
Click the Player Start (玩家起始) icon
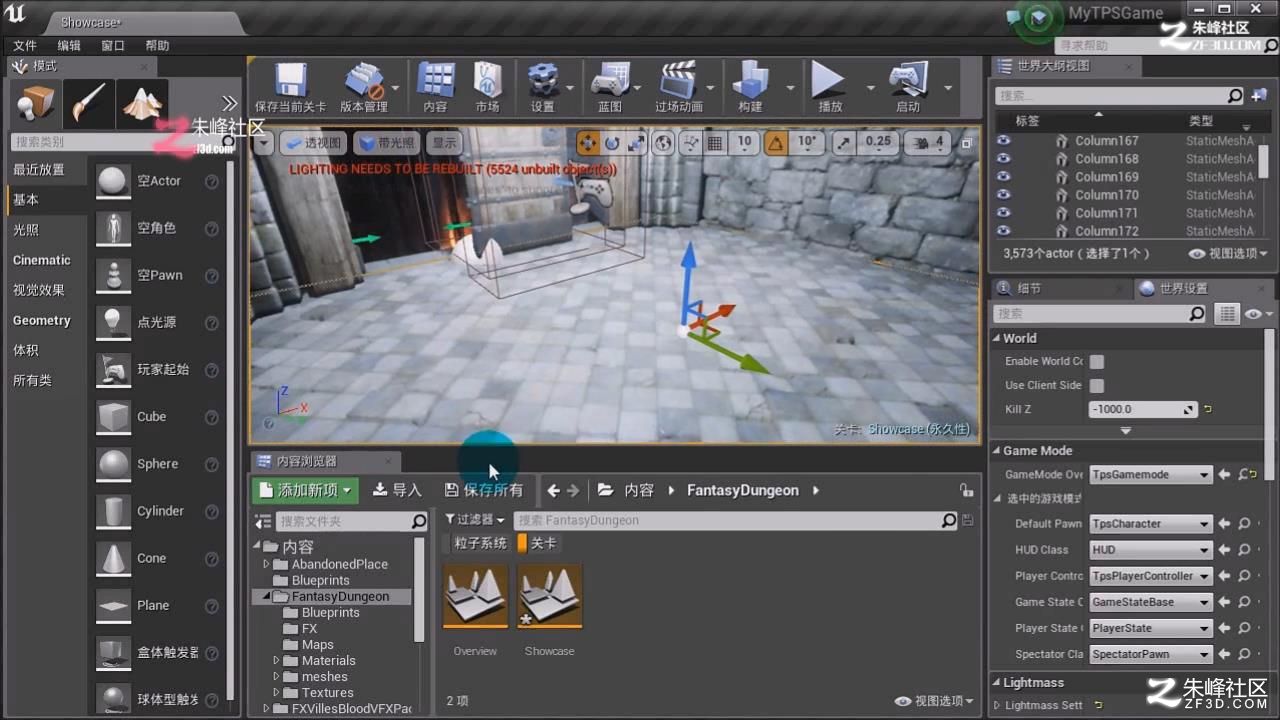[113, 369]
